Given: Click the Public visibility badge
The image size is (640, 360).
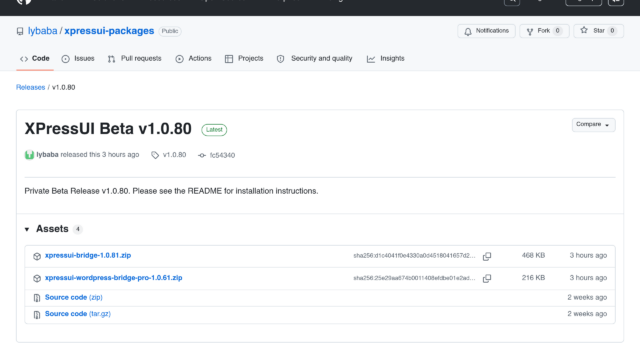Looking at the screenshot, I should coord(170,31).
